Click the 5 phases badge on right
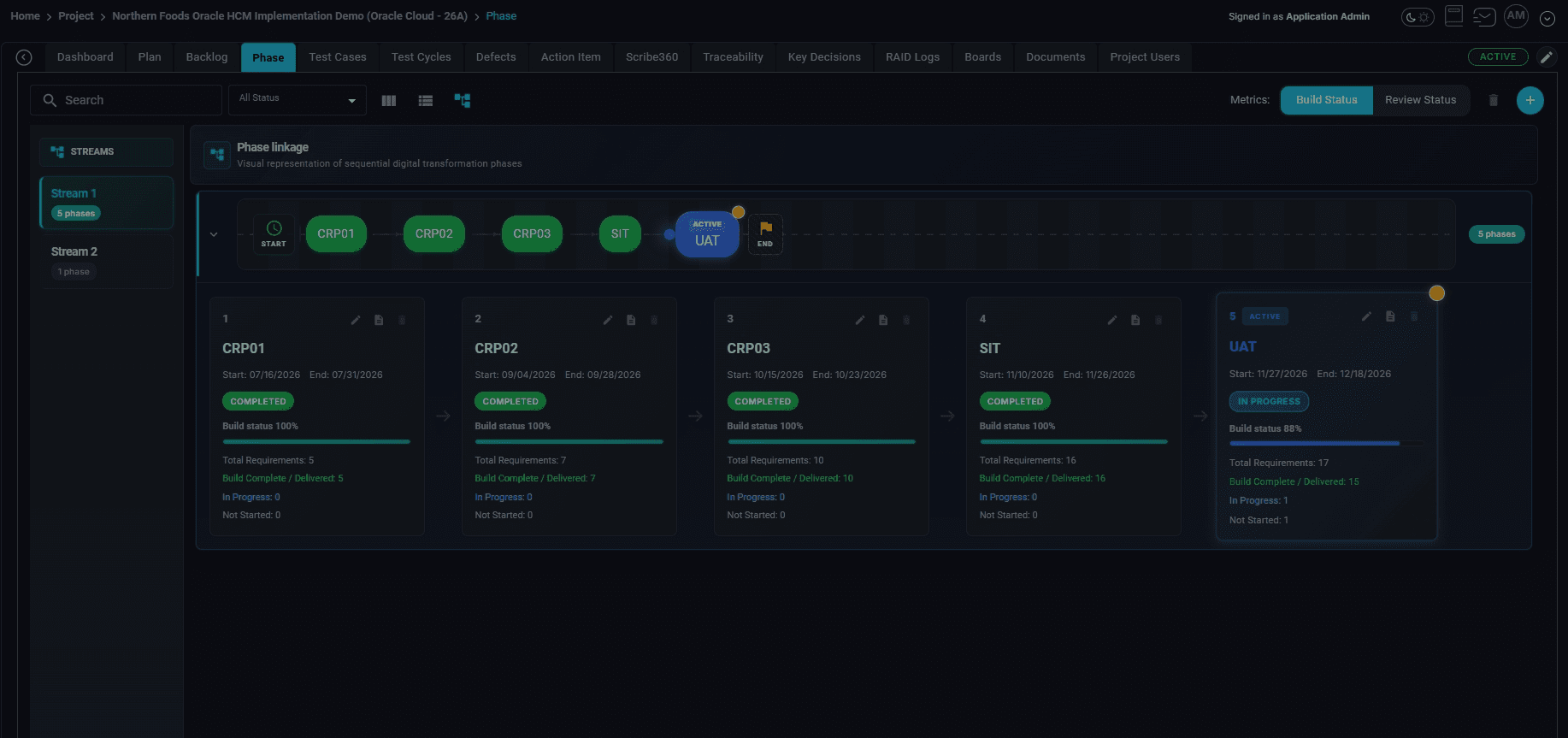The height and width of the screenshot is (738, 1568). coord(1496,234)
